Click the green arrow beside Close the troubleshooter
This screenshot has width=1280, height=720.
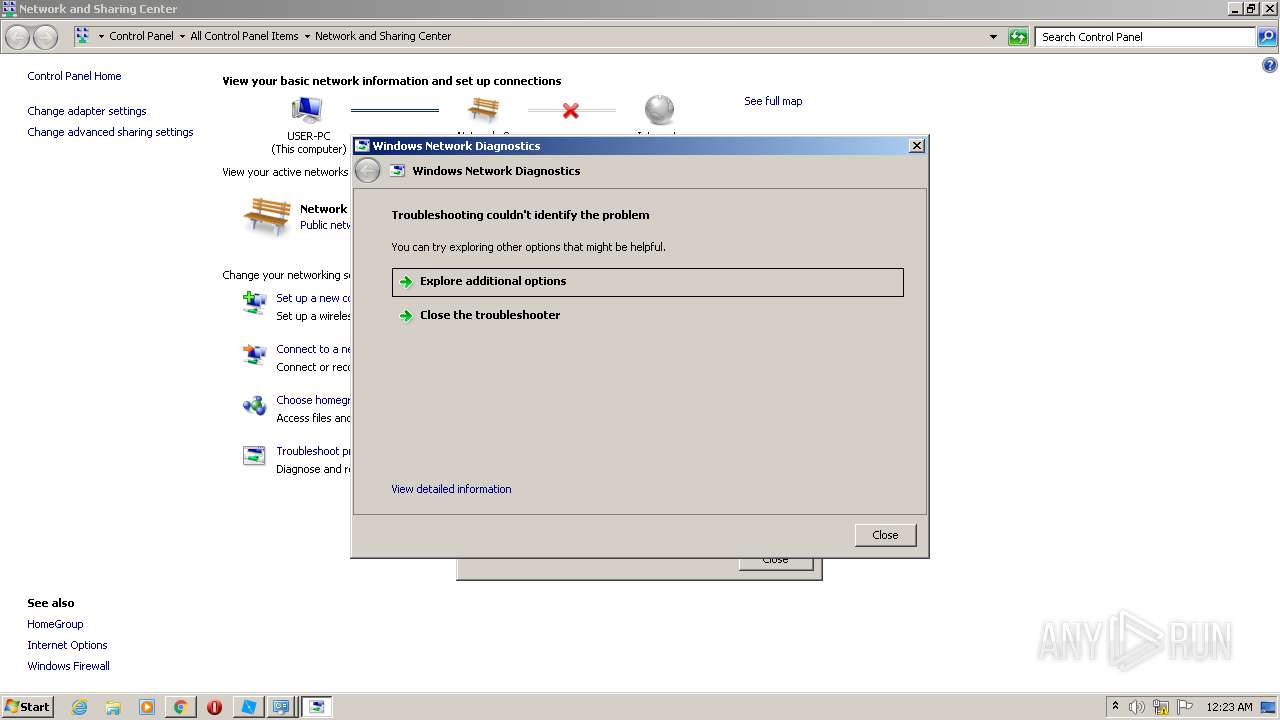coord(406,316)
